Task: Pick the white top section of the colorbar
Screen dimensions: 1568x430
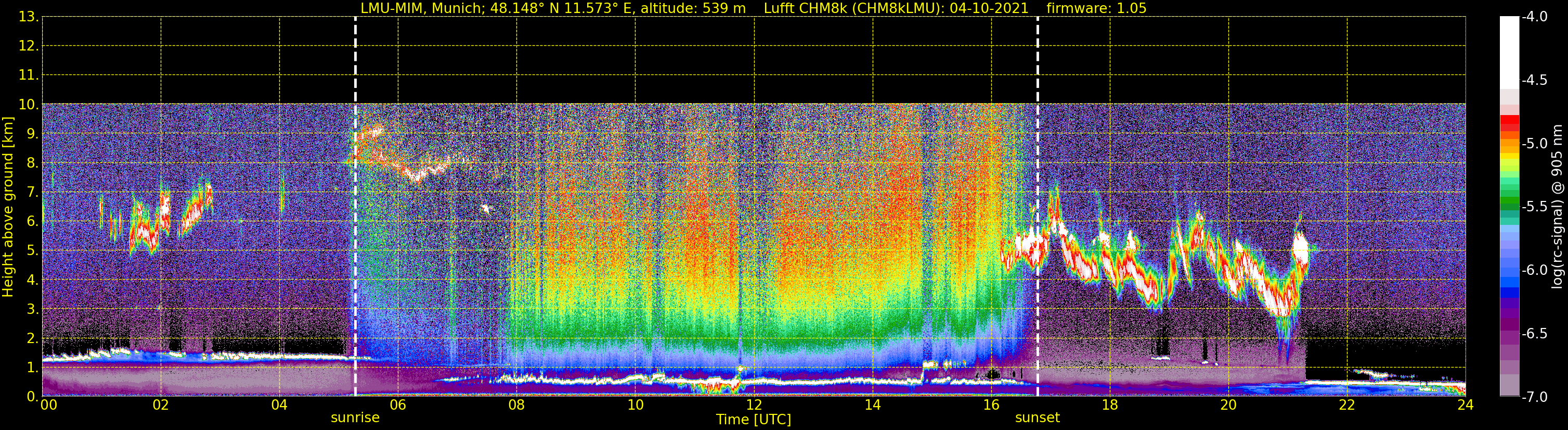Action: click(x=1510, y=53)
